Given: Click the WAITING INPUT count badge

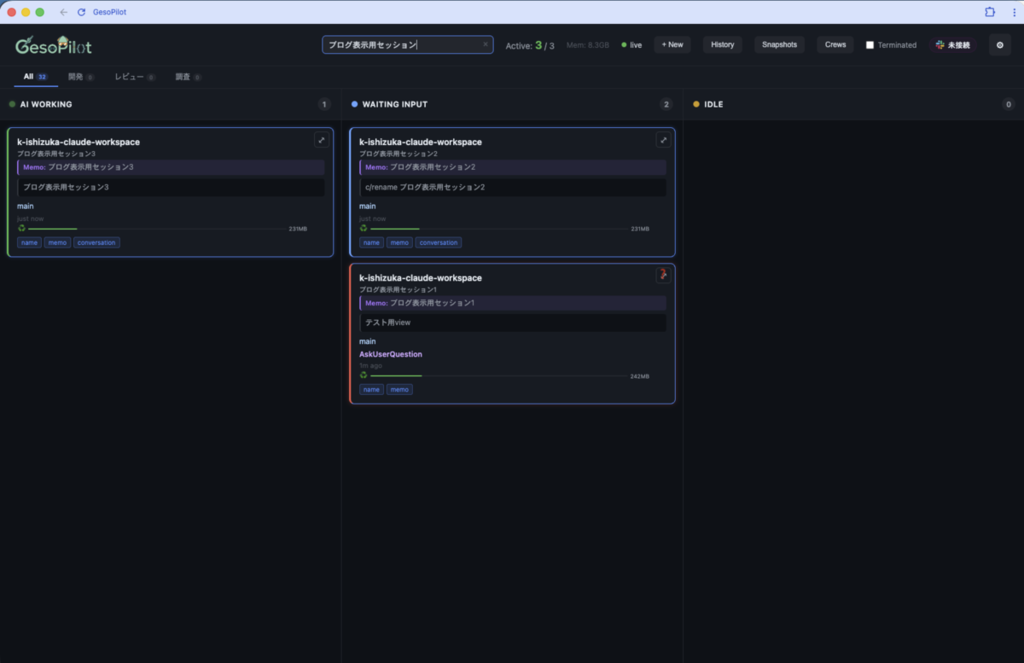Looking at the screenshot, I should pyautogui.click(x=666, y=105).
